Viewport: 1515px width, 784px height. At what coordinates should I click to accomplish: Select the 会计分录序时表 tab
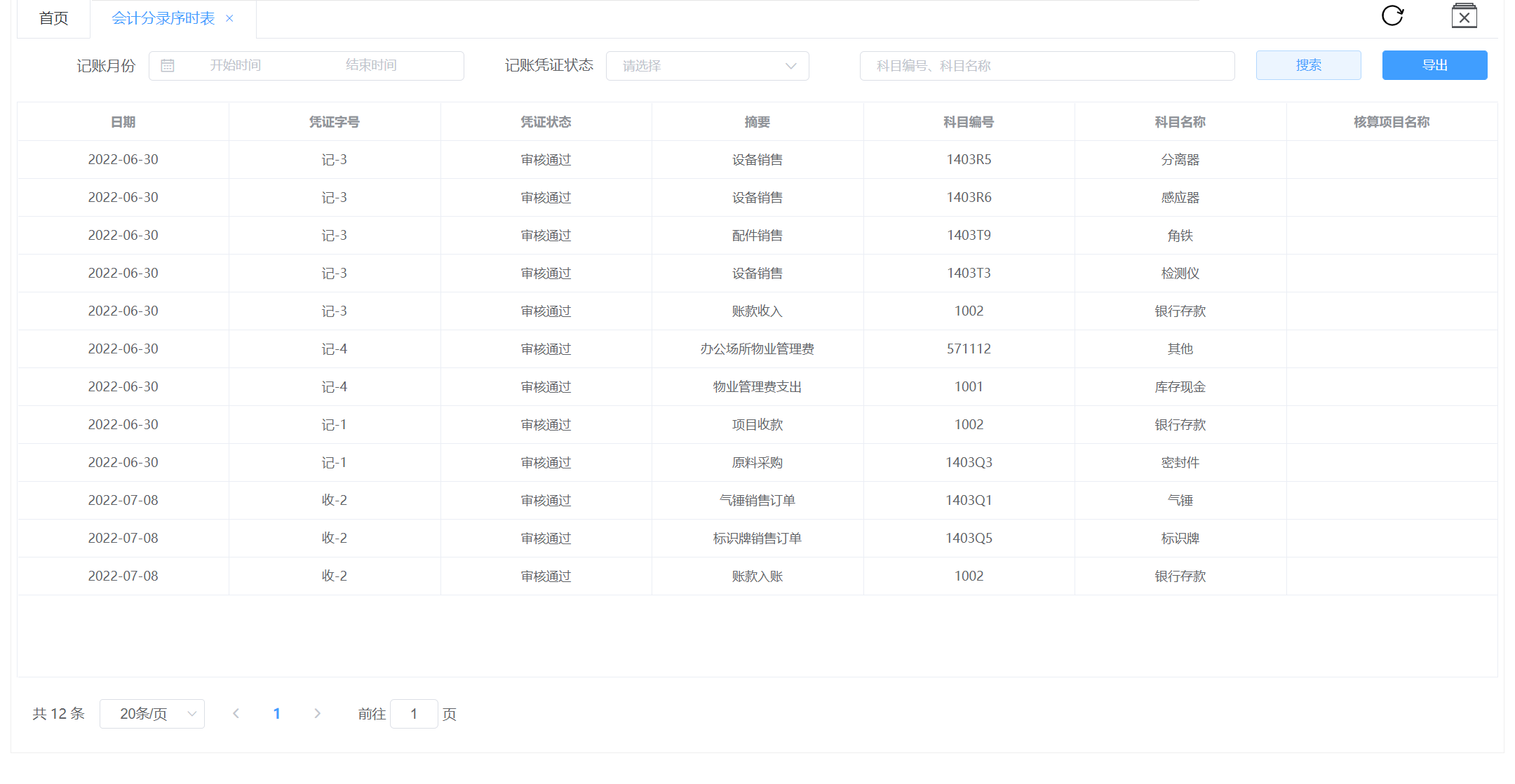tap(163, 19)
